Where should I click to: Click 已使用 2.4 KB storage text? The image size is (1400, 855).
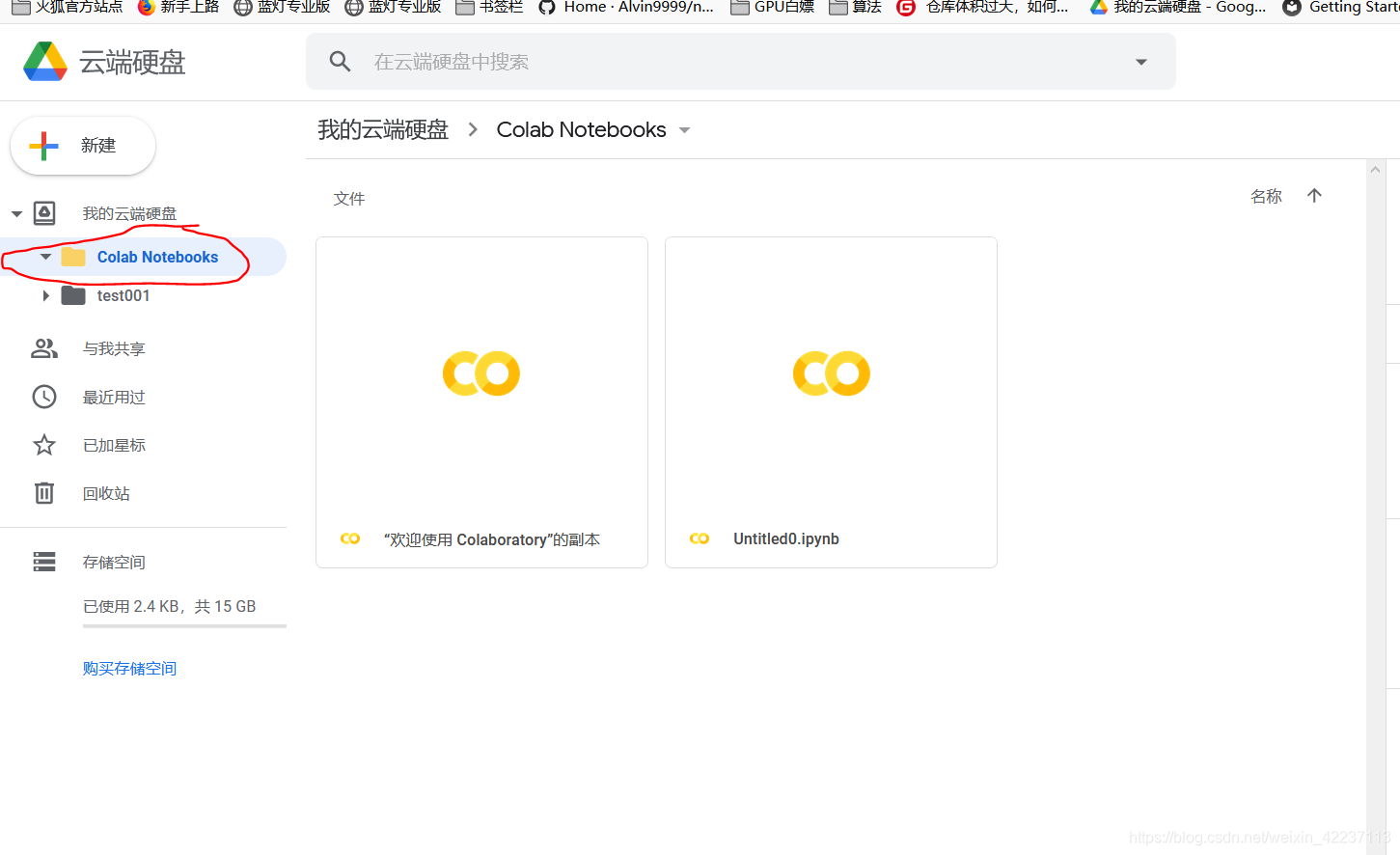169,606
